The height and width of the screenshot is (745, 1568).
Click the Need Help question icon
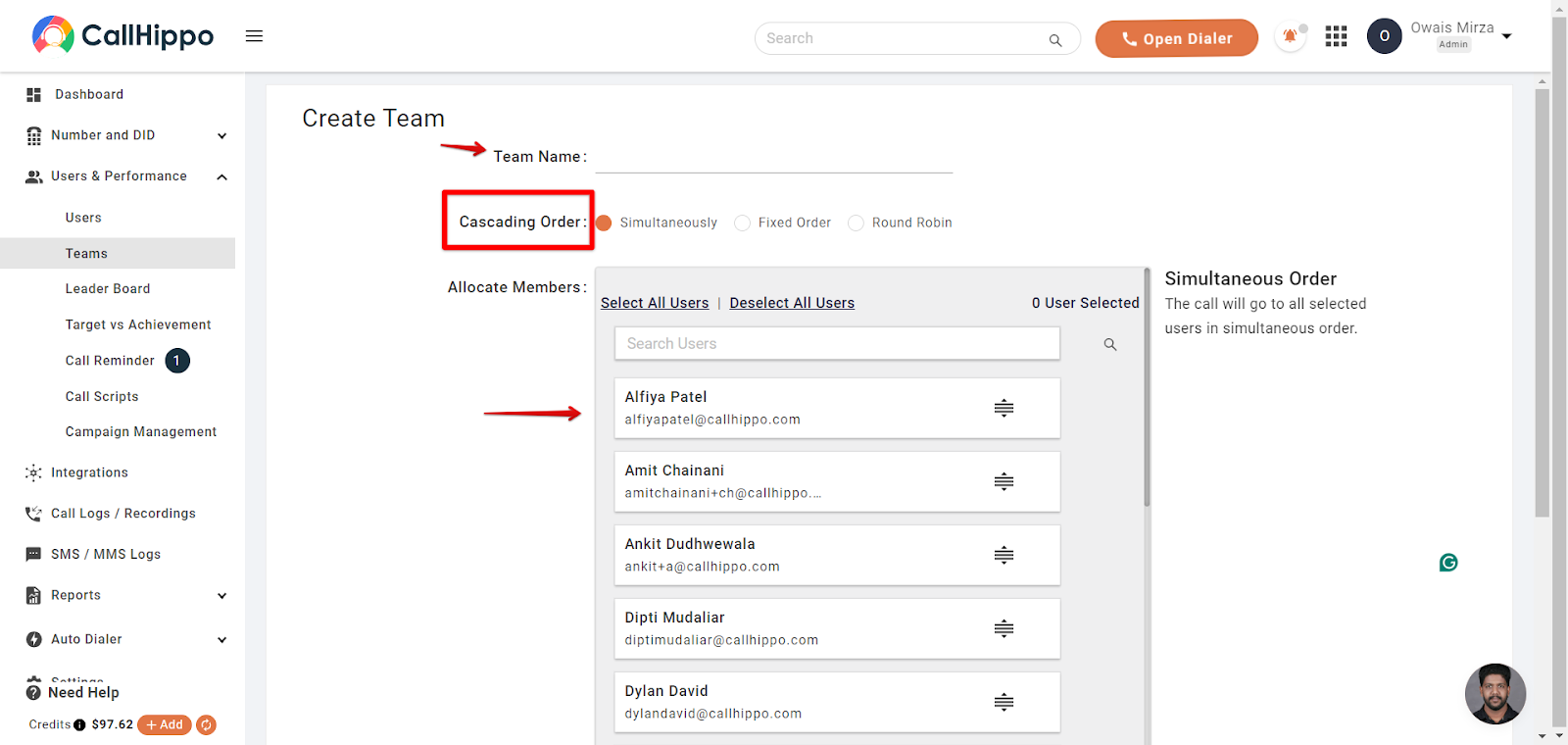click(x=33, y=693)
